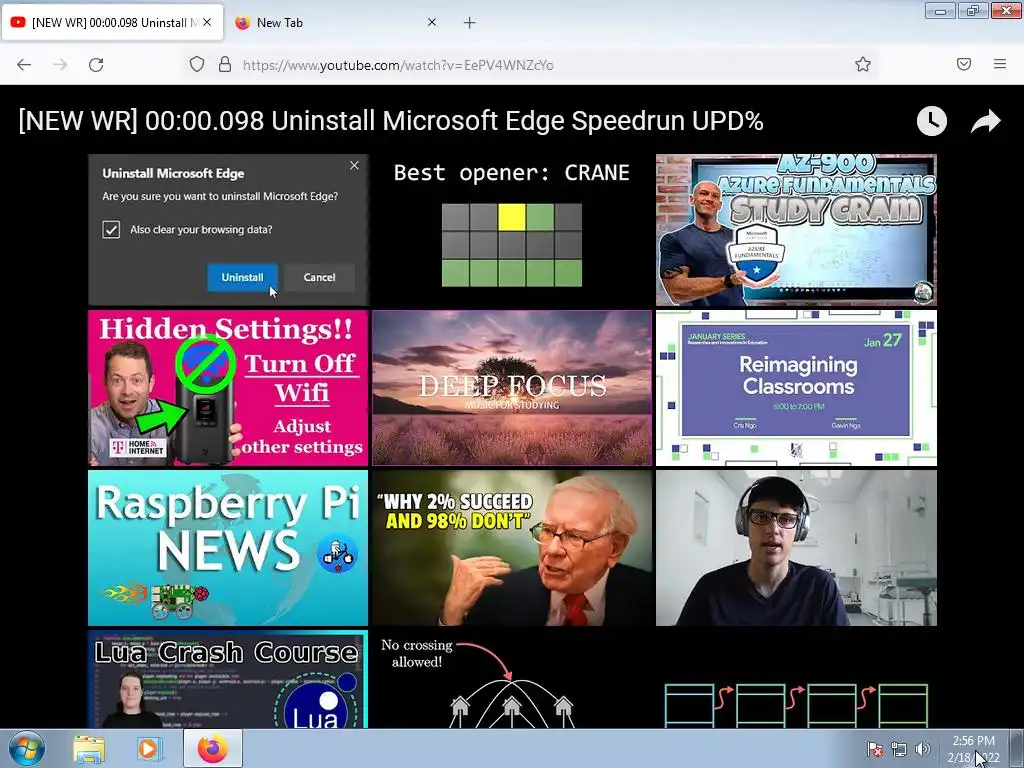Open the Lua Crash Course video
The height and width of the screenshot is (768, 1024).
click(228, 679)
